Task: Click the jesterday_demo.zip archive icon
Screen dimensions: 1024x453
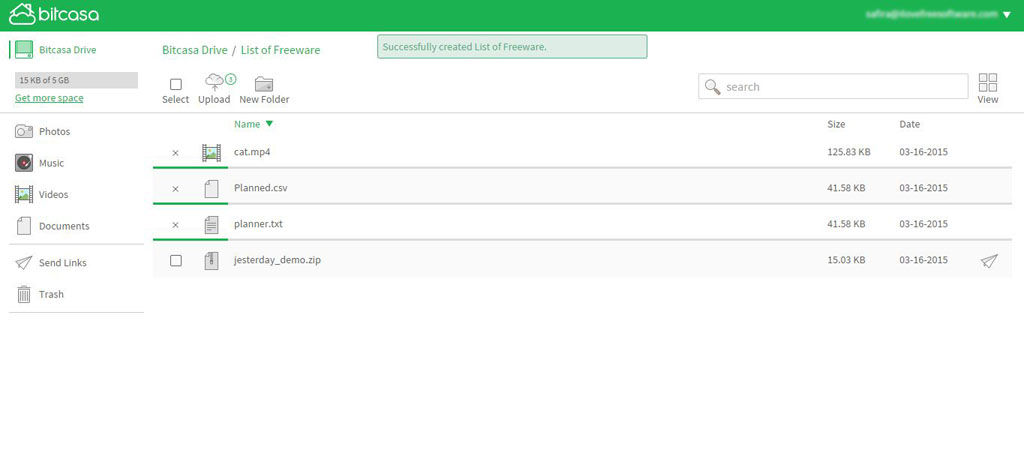Action: point(211,260)
